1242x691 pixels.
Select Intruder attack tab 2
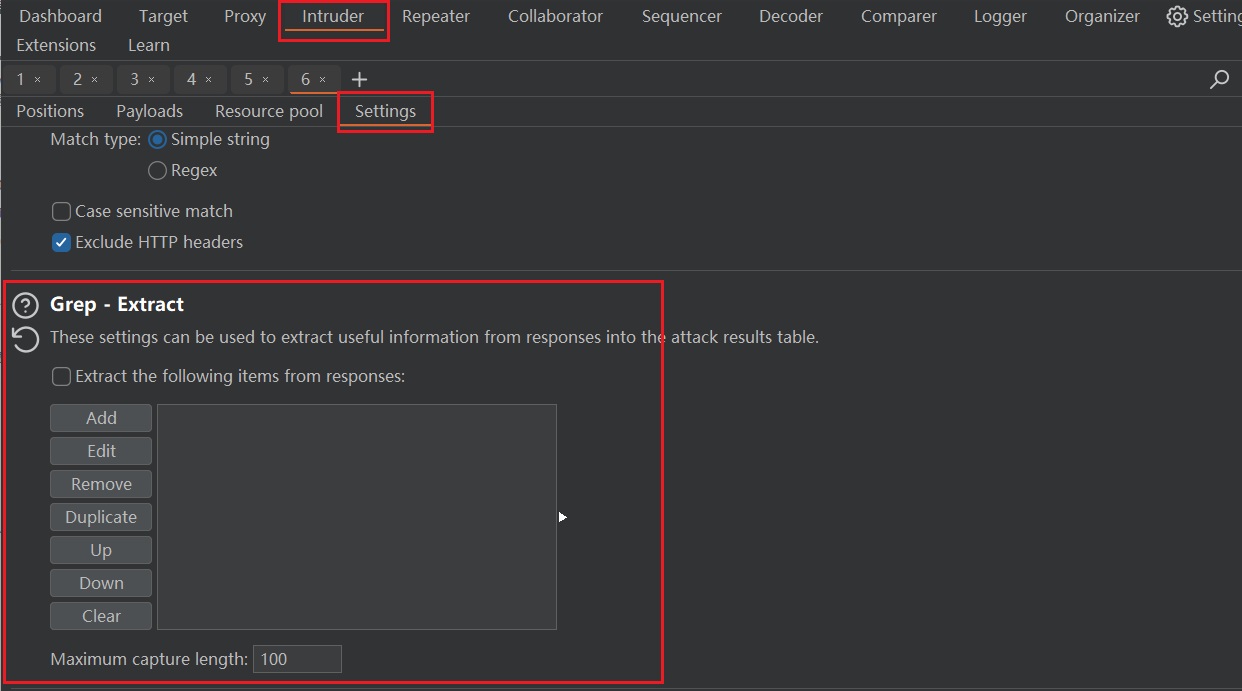[x=77, y=79]
